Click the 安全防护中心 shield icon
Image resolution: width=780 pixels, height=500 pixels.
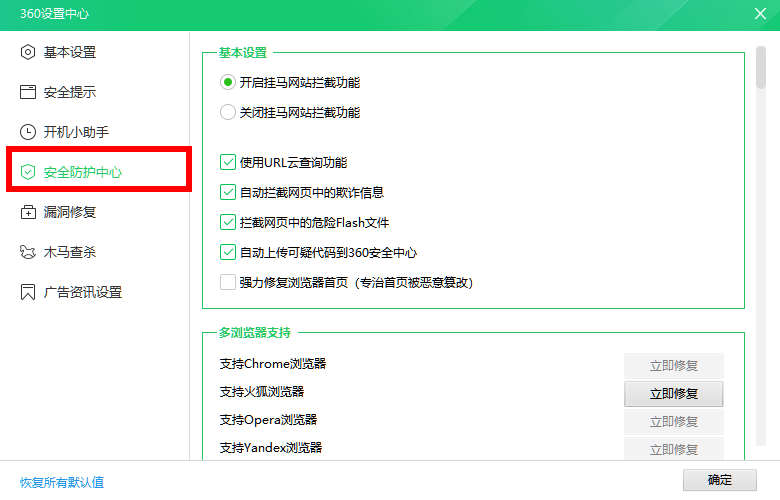[x=28, y=172]
